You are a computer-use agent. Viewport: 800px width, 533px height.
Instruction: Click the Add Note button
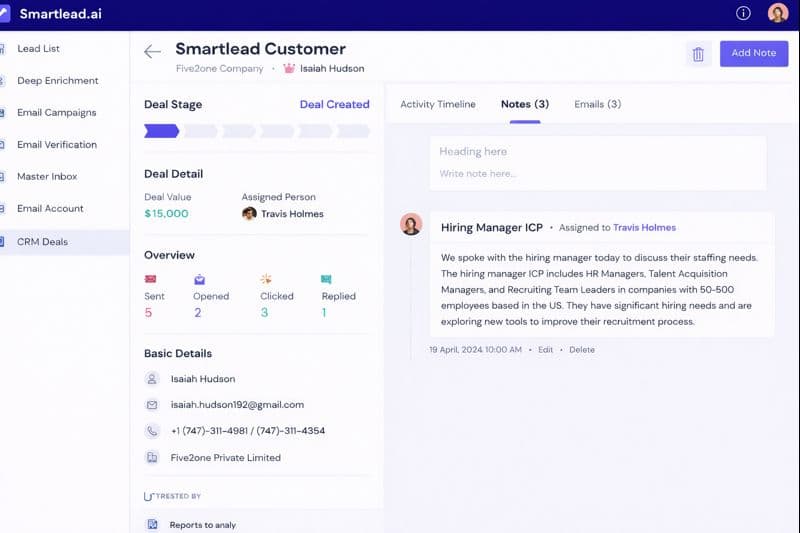[754, 53]
